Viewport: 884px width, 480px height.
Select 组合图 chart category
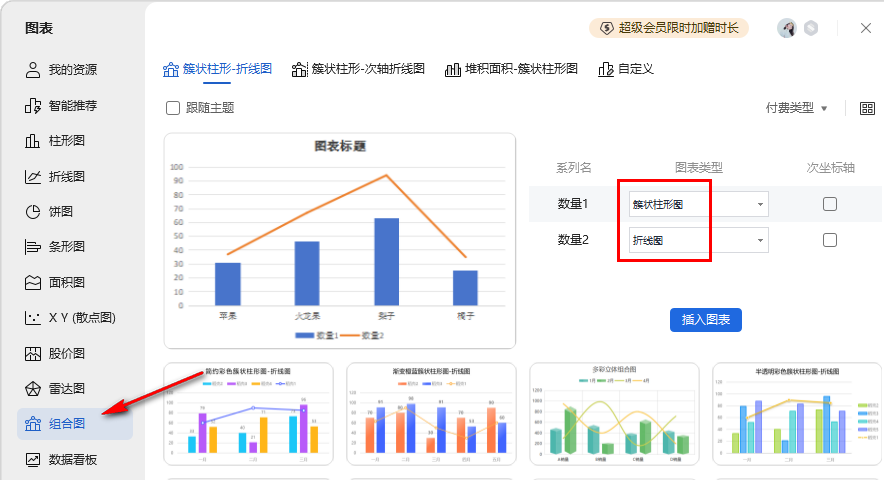click(75, 424)
